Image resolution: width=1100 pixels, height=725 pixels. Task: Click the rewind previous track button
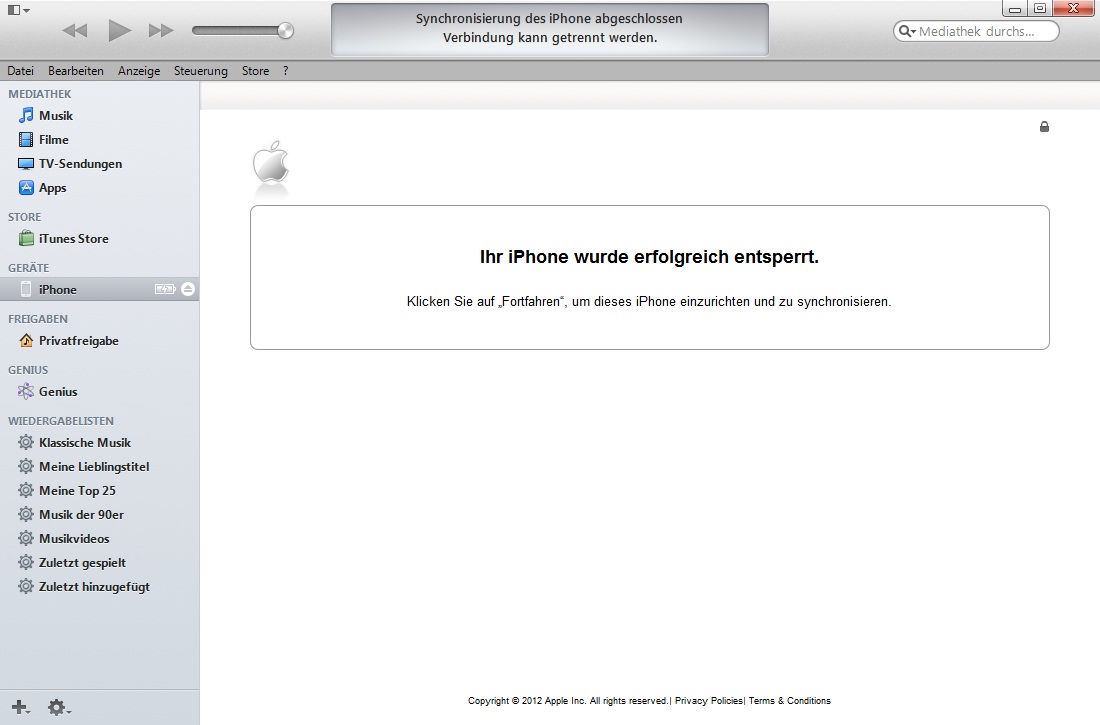click(75, 31)
